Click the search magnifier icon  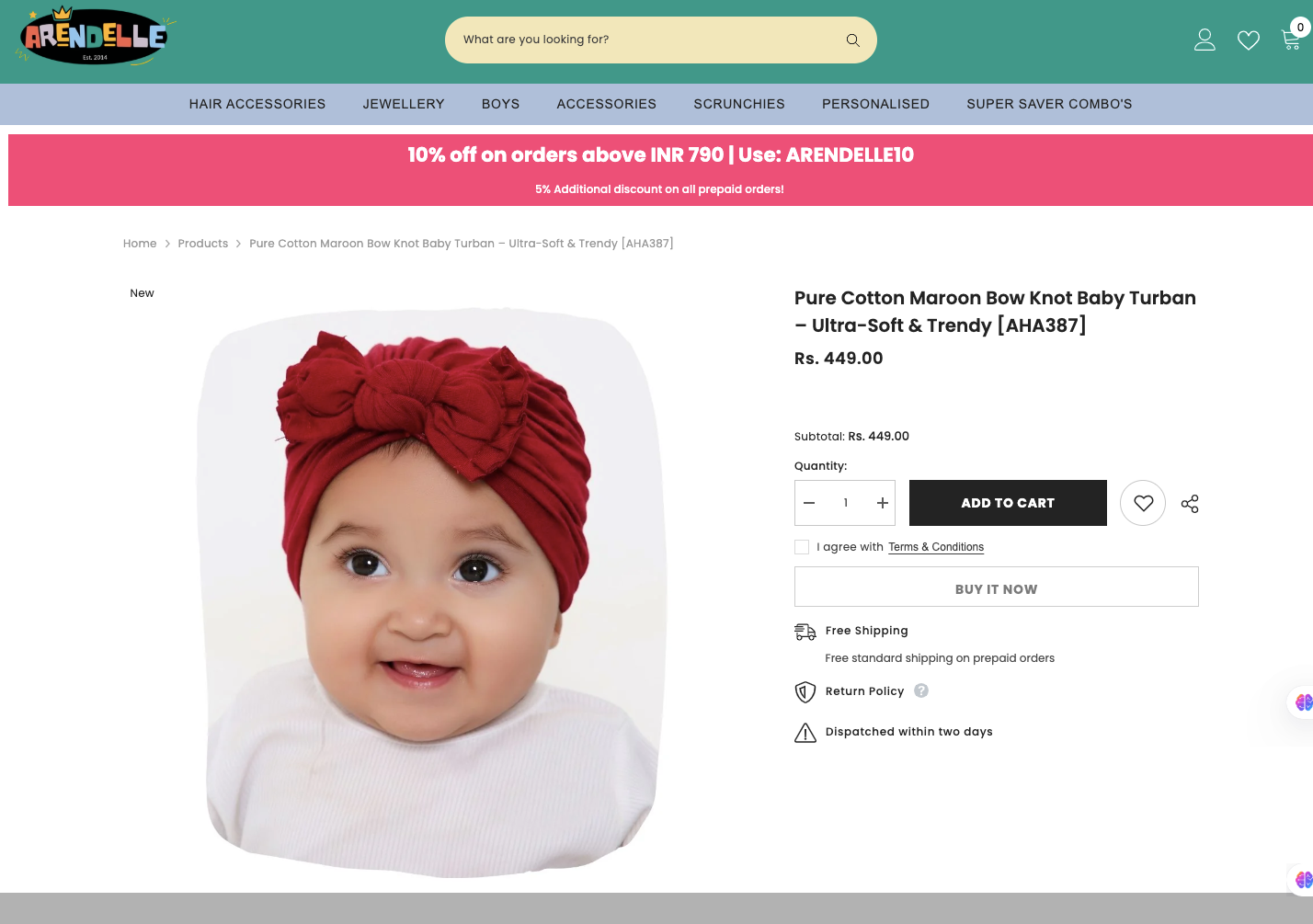(852, 40)
